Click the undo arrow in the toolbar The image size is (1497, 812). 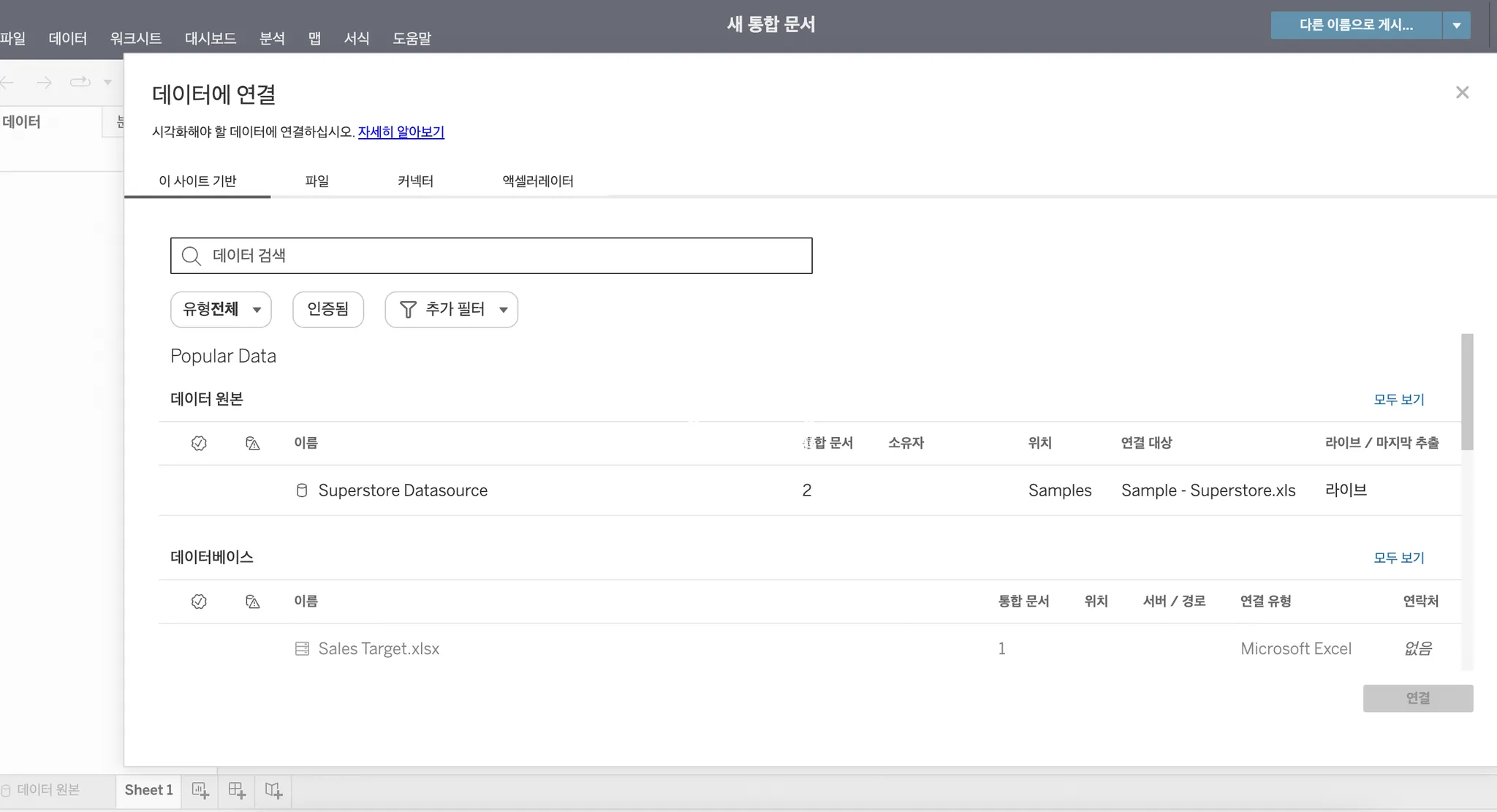pos(7,83)
